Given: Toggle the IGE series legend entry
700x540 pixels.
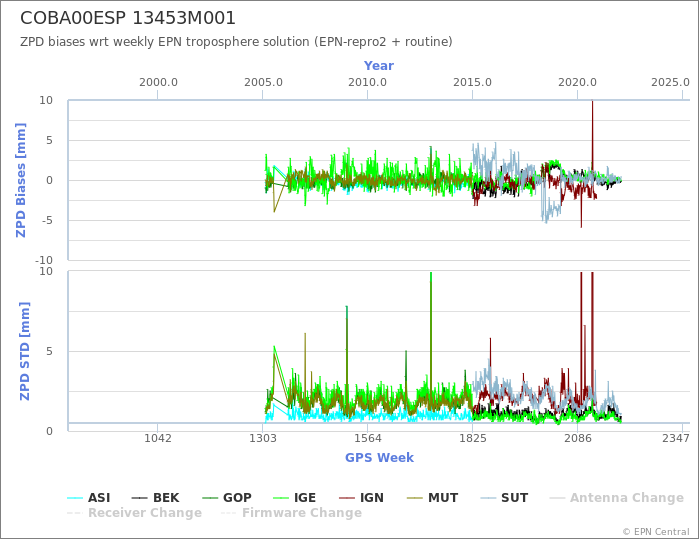Looking at the screenshot, I should [x=294, y=498].
